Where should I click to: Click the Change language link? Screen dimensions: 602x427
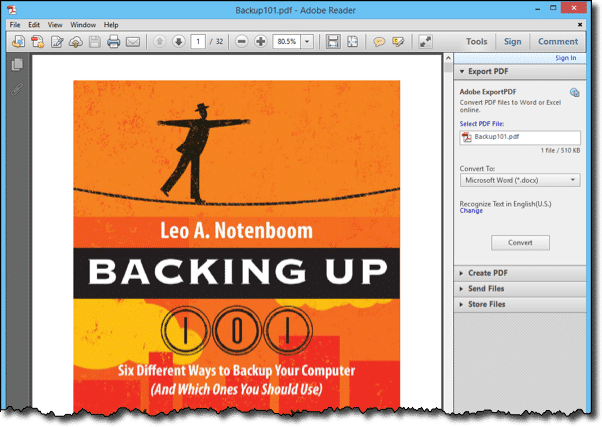tap(471, 211)
